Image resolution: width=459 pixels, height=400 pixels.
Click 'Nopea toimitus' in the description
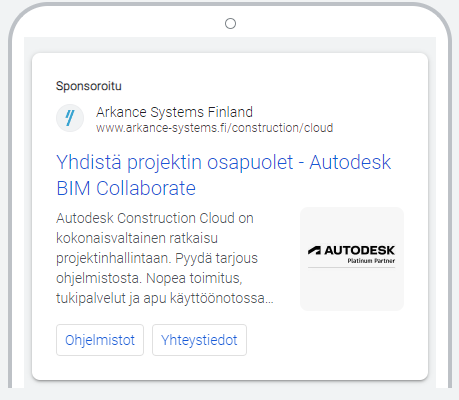click(x=194, y=278)
